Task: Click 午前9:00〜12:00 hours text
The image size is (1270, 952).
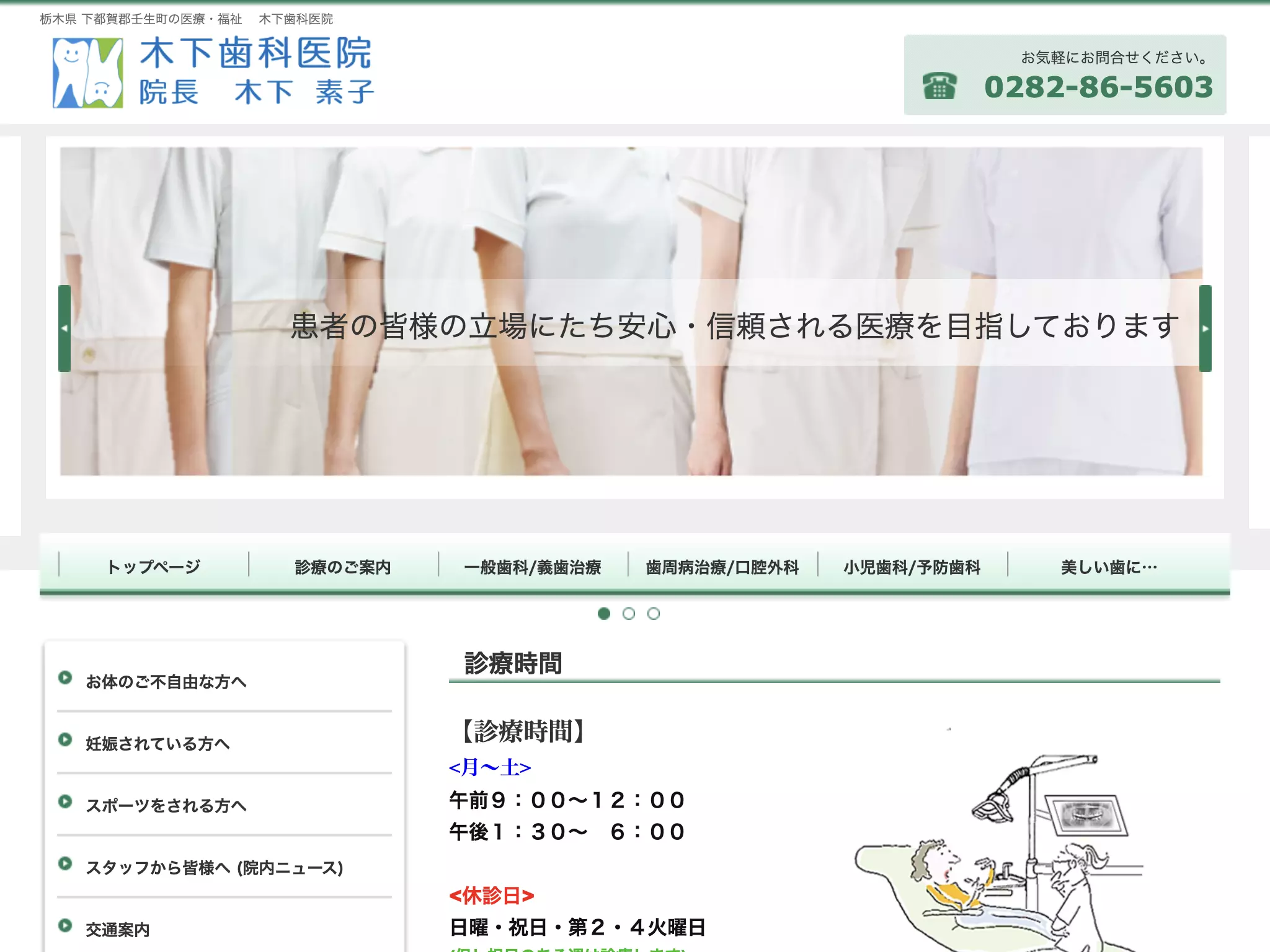Action: (567, 800)
